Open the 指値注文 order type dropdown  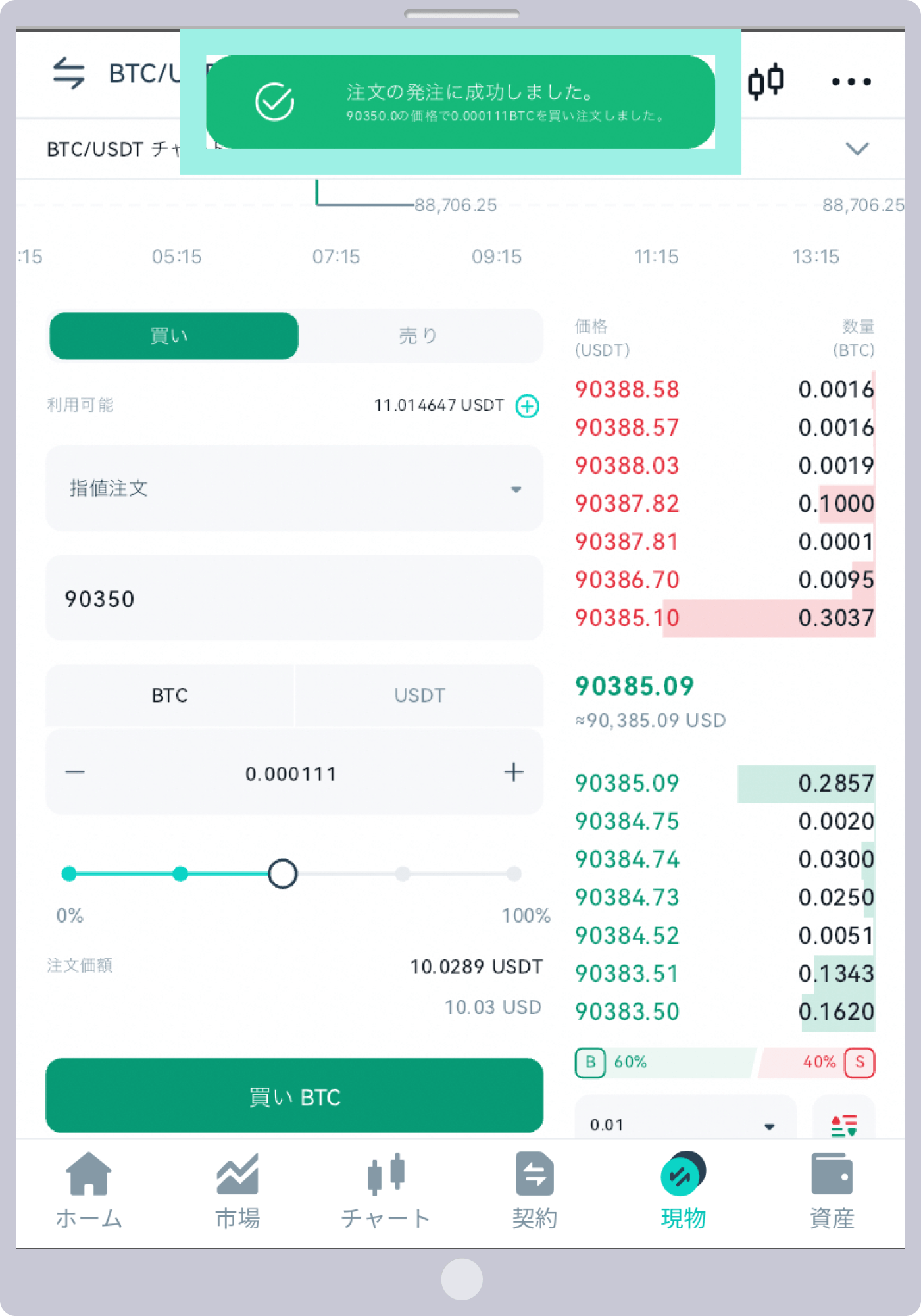(x=294, y=488)
